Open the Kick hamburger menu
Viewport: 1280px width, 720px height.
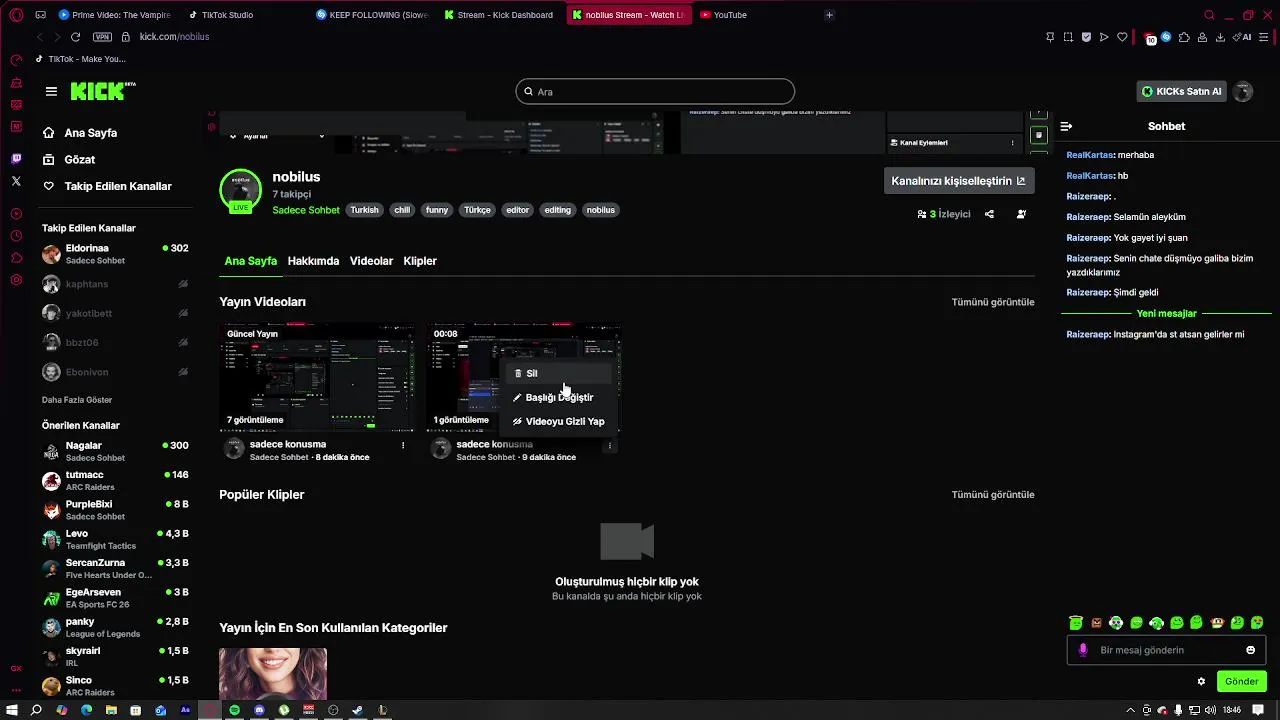tap(51, 91)
